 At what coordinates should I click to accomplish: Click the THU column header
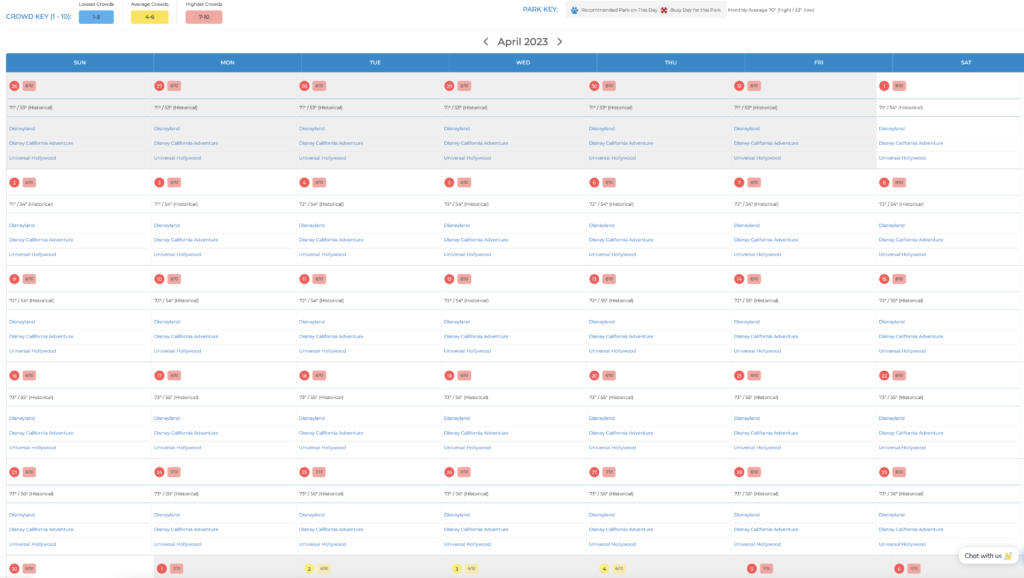coord(671,63)
